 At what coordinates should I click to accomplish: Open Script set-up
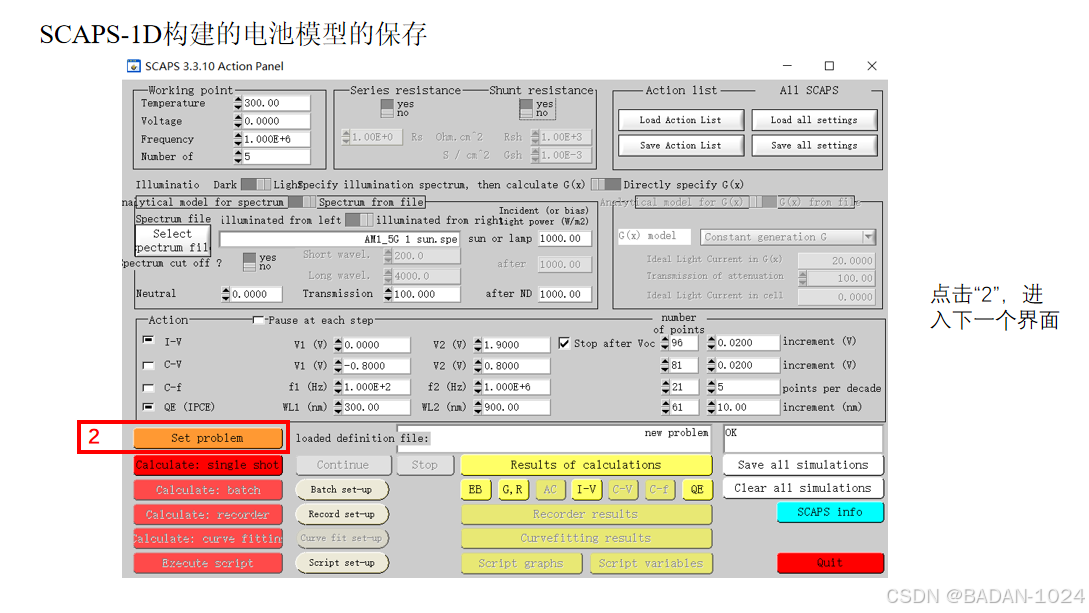pos(341,562)
